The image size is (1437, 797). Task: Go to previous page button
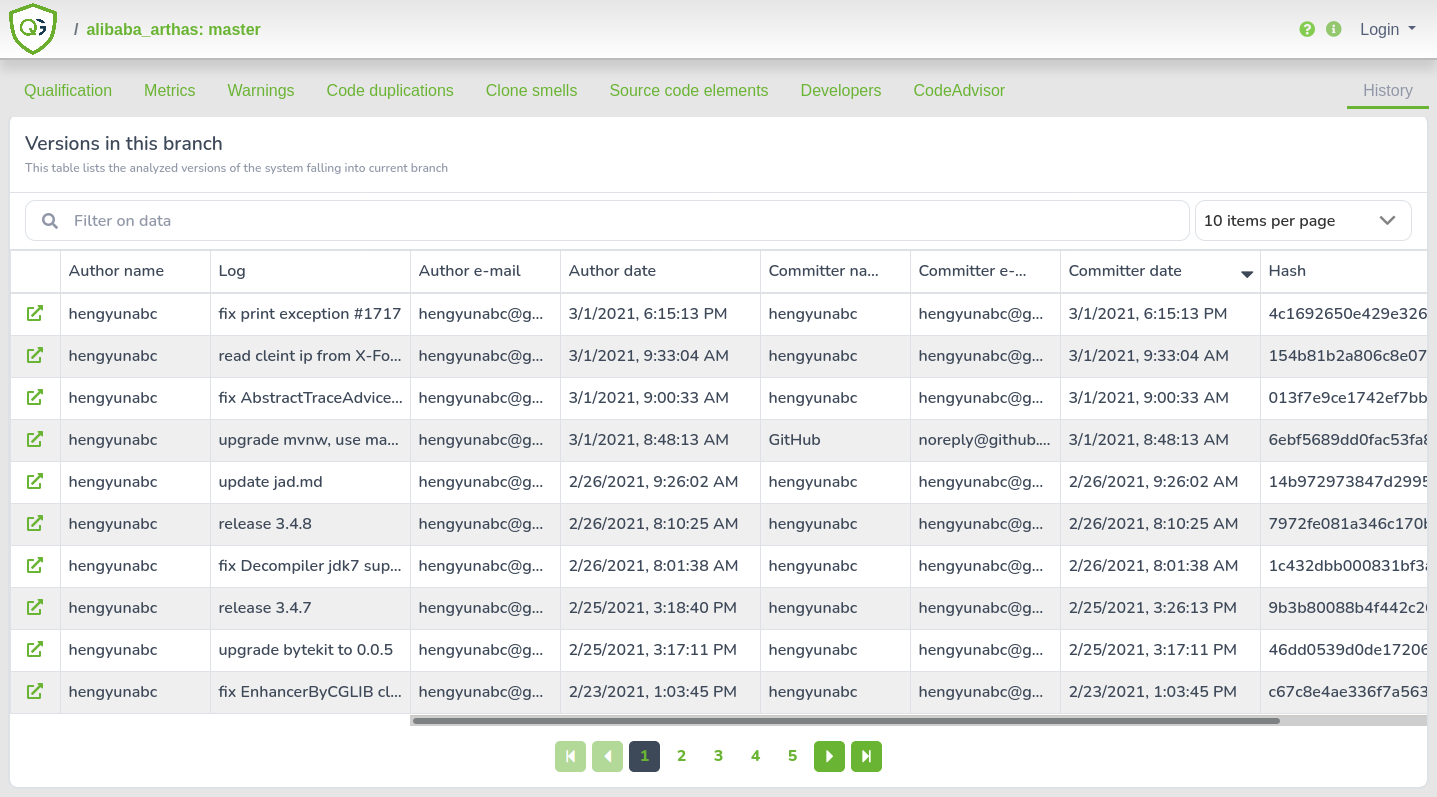(607, 756)
